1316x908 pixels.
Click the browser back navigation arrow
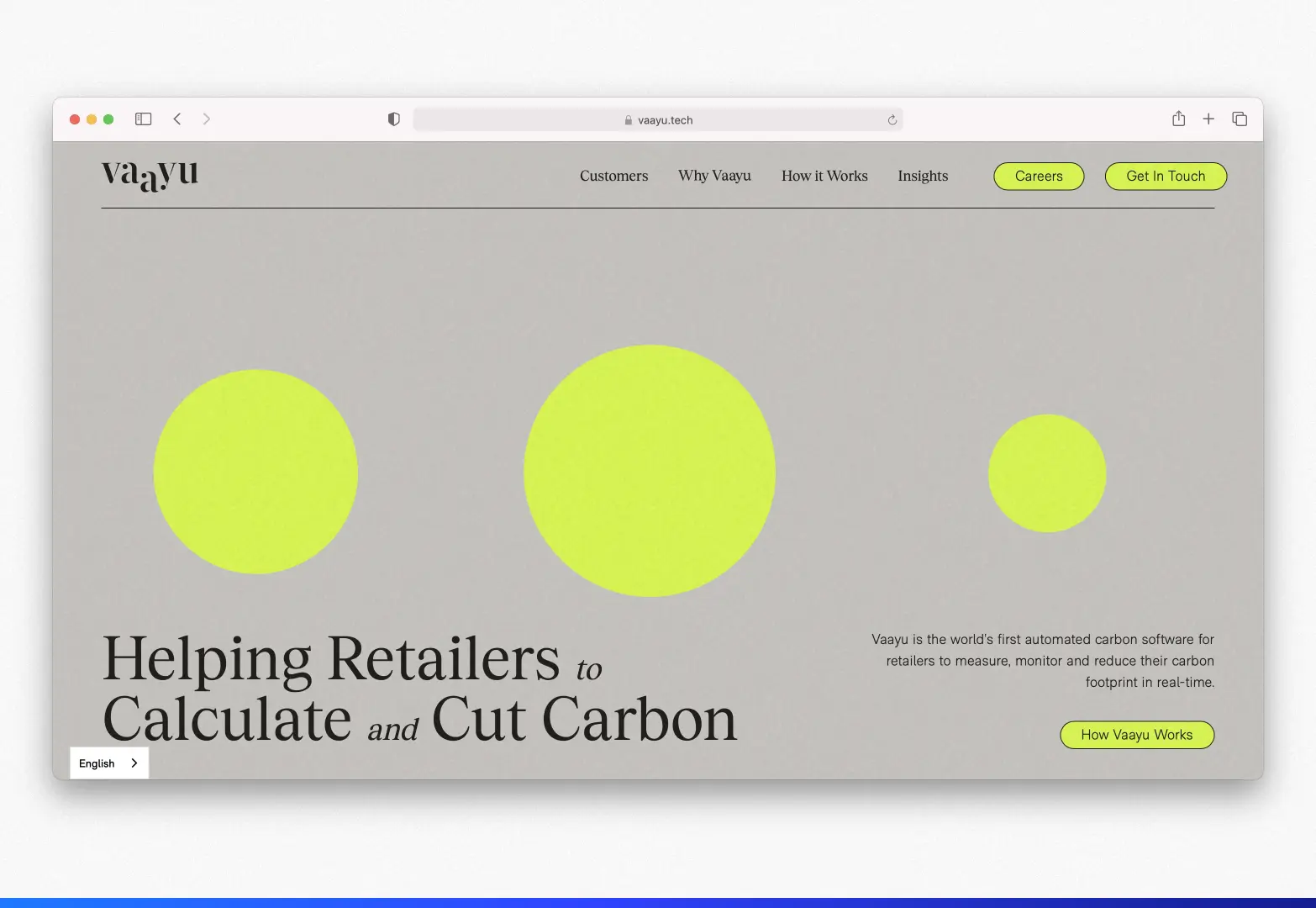tap(177, 119)
